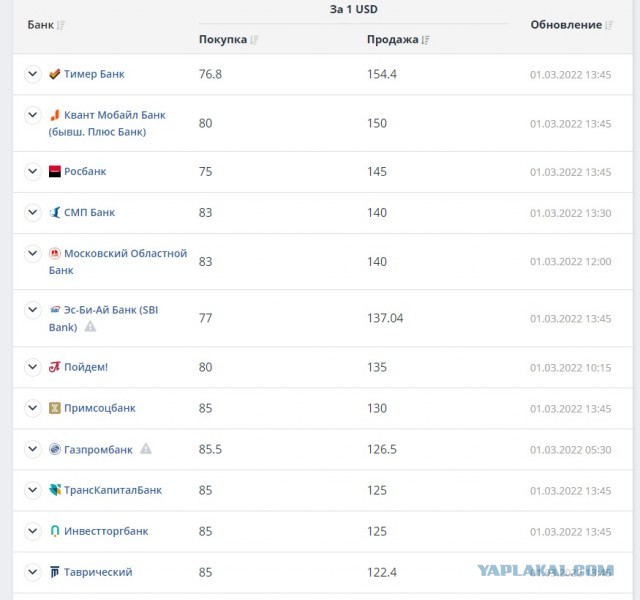Expand the ТрансКапиталБанк row
Image resolution: width=640 pixels, height=600 pixels.
pos(33,490)
